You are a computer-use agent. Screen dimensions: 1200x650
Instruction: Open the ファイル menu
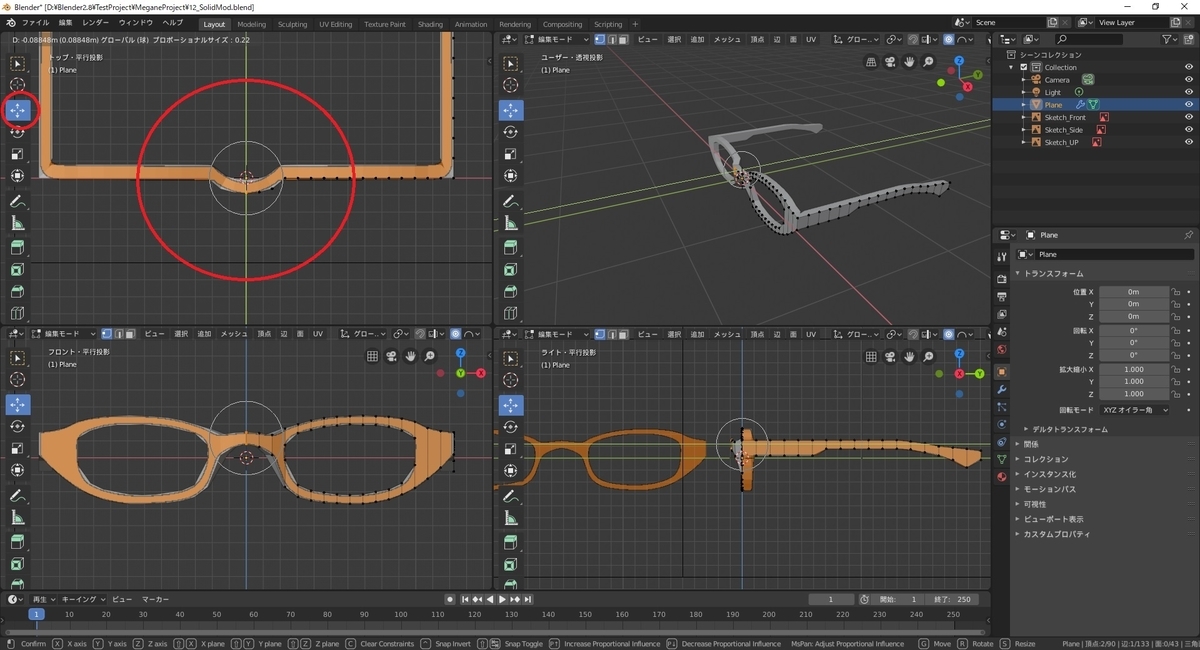click(x=35, y=23)
